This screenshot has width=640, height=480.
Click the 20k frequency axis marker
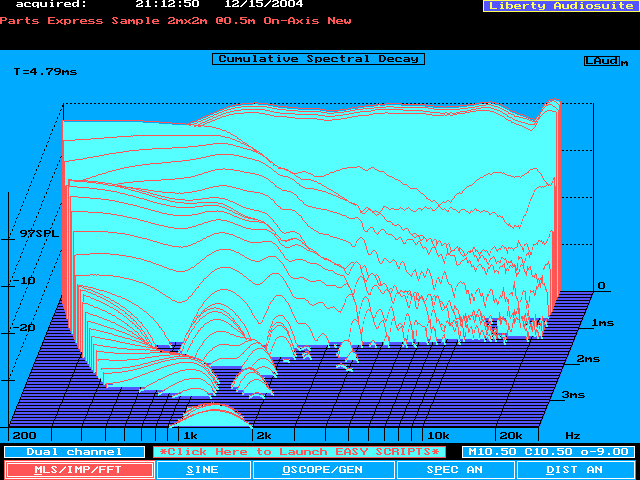click(x=510, y=436)
